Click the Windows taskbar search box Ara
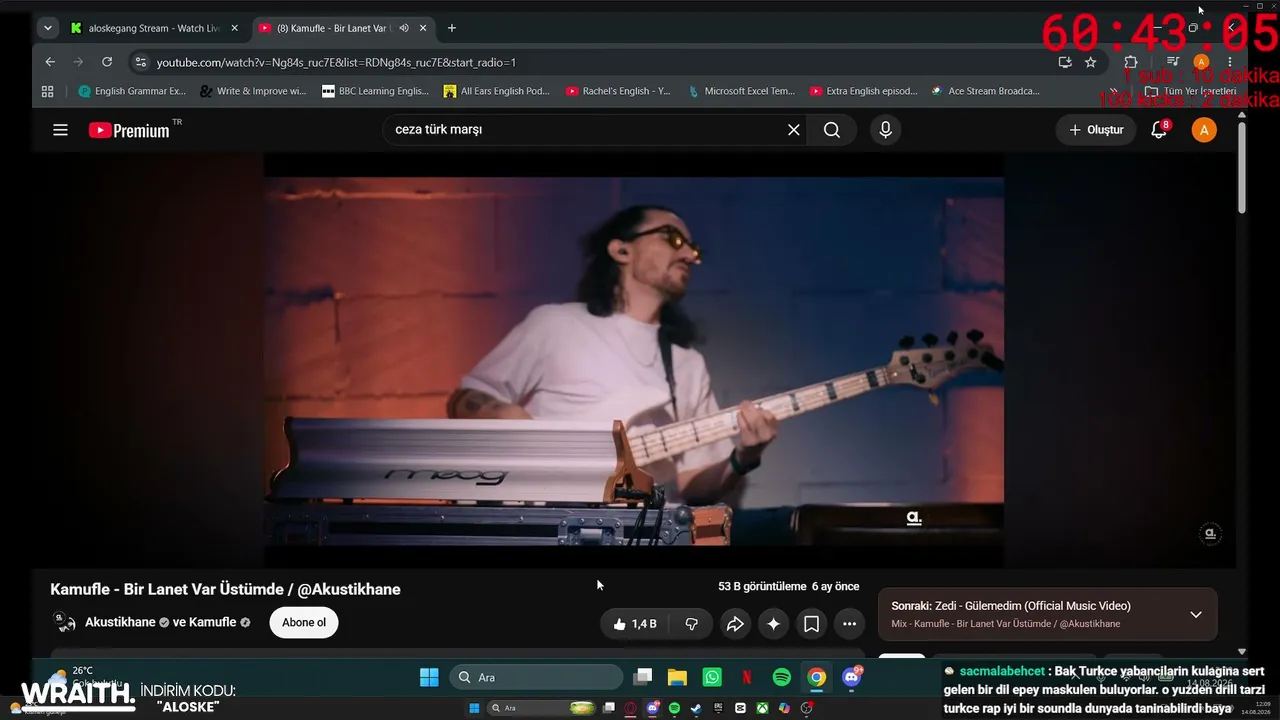The height and width of the screenshot is (720, 1280). pyautogui.click(x=536, y=677)
